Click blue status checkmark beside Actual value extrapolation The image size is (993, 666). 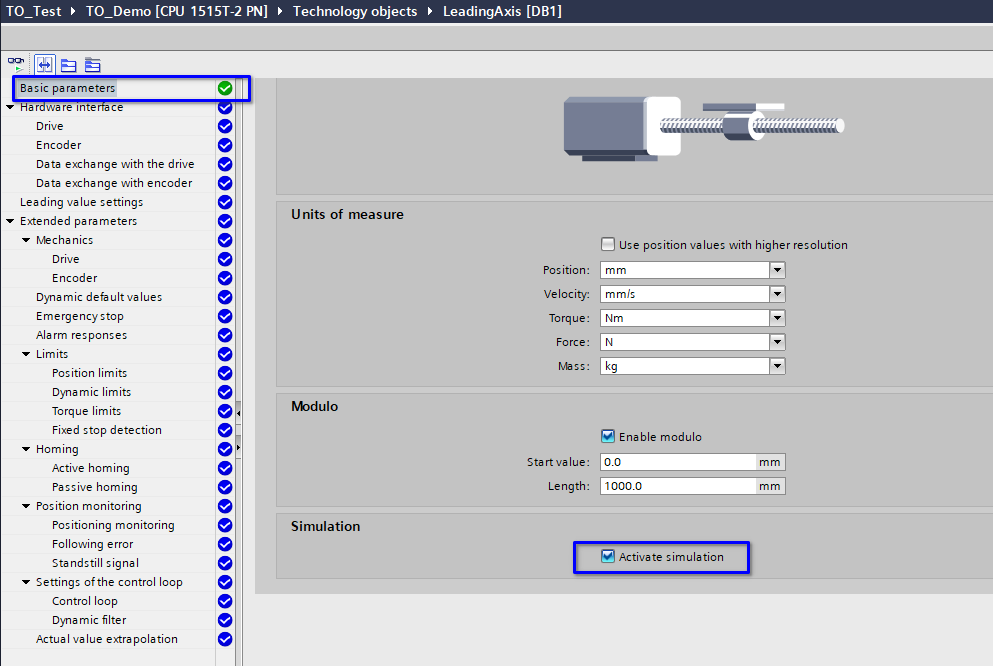[x=225, y=639]
